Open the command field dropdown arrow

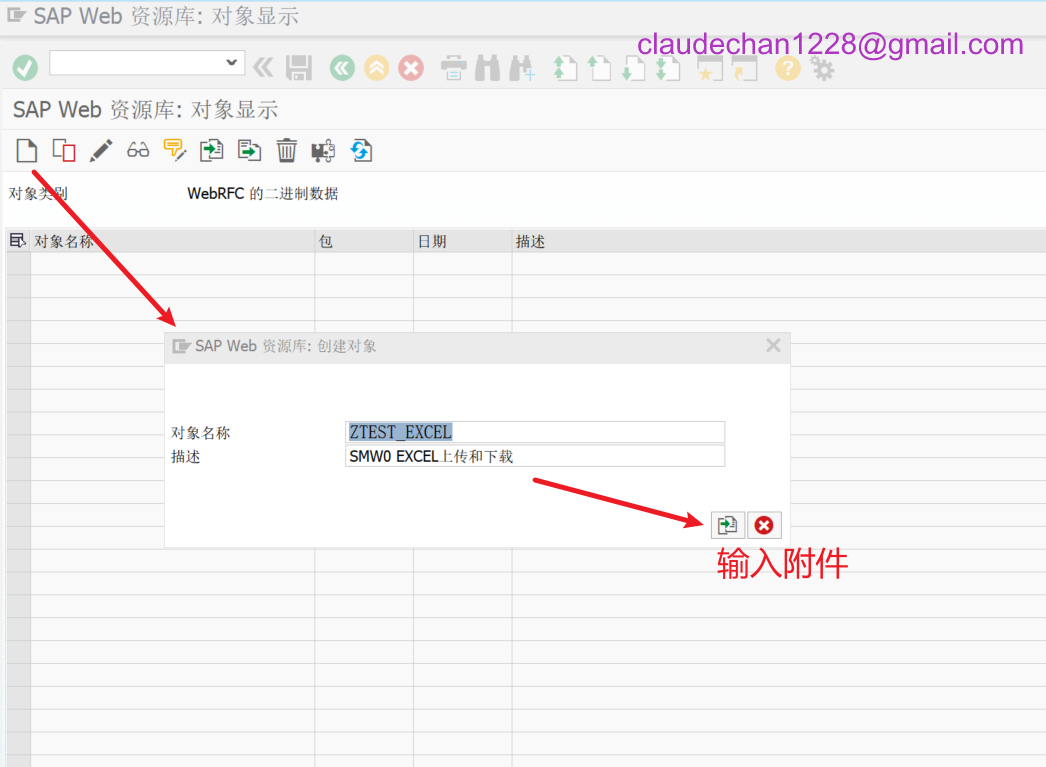coord(233,62)
